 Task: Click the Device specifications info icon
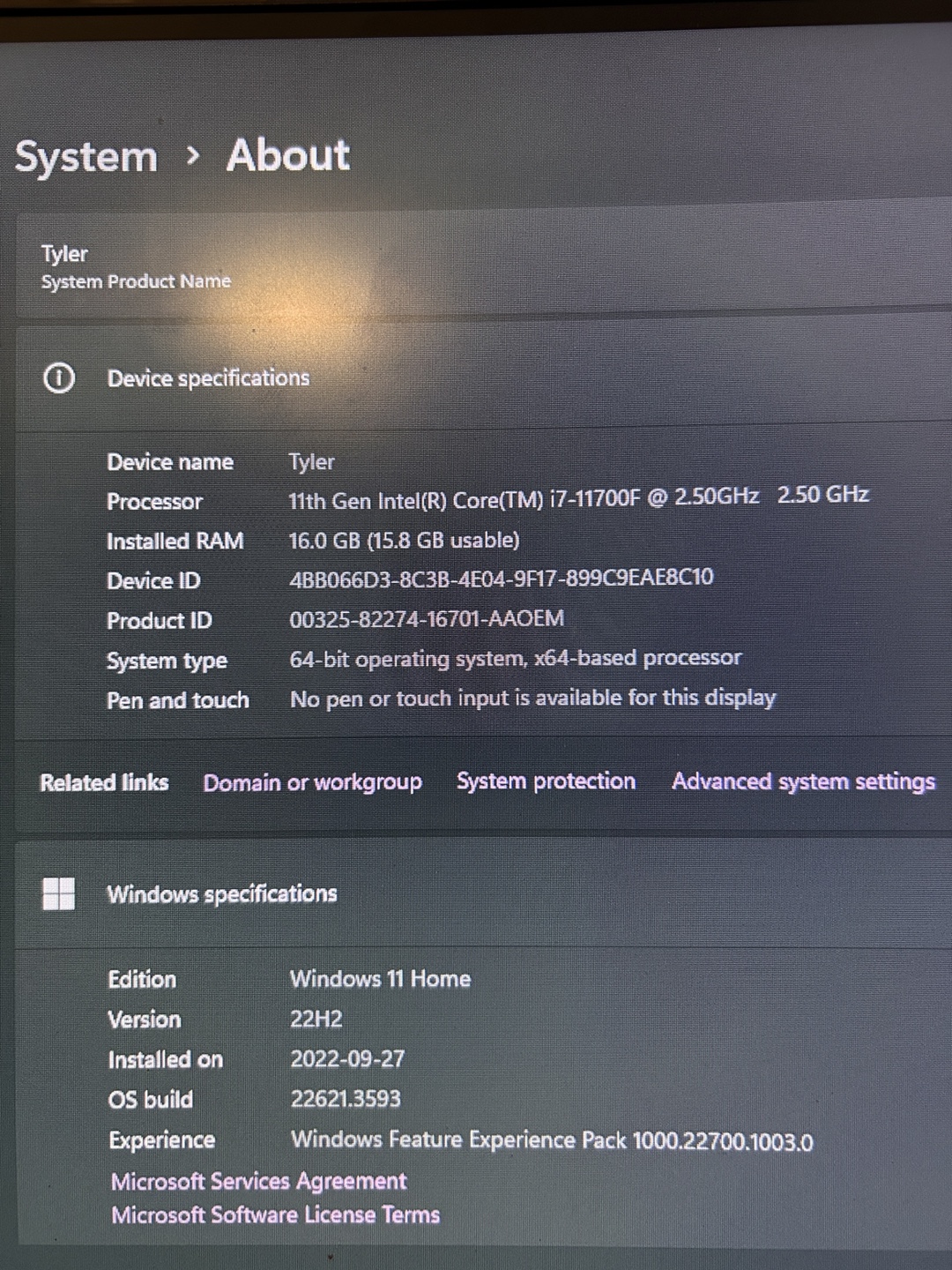click(59, 378)
